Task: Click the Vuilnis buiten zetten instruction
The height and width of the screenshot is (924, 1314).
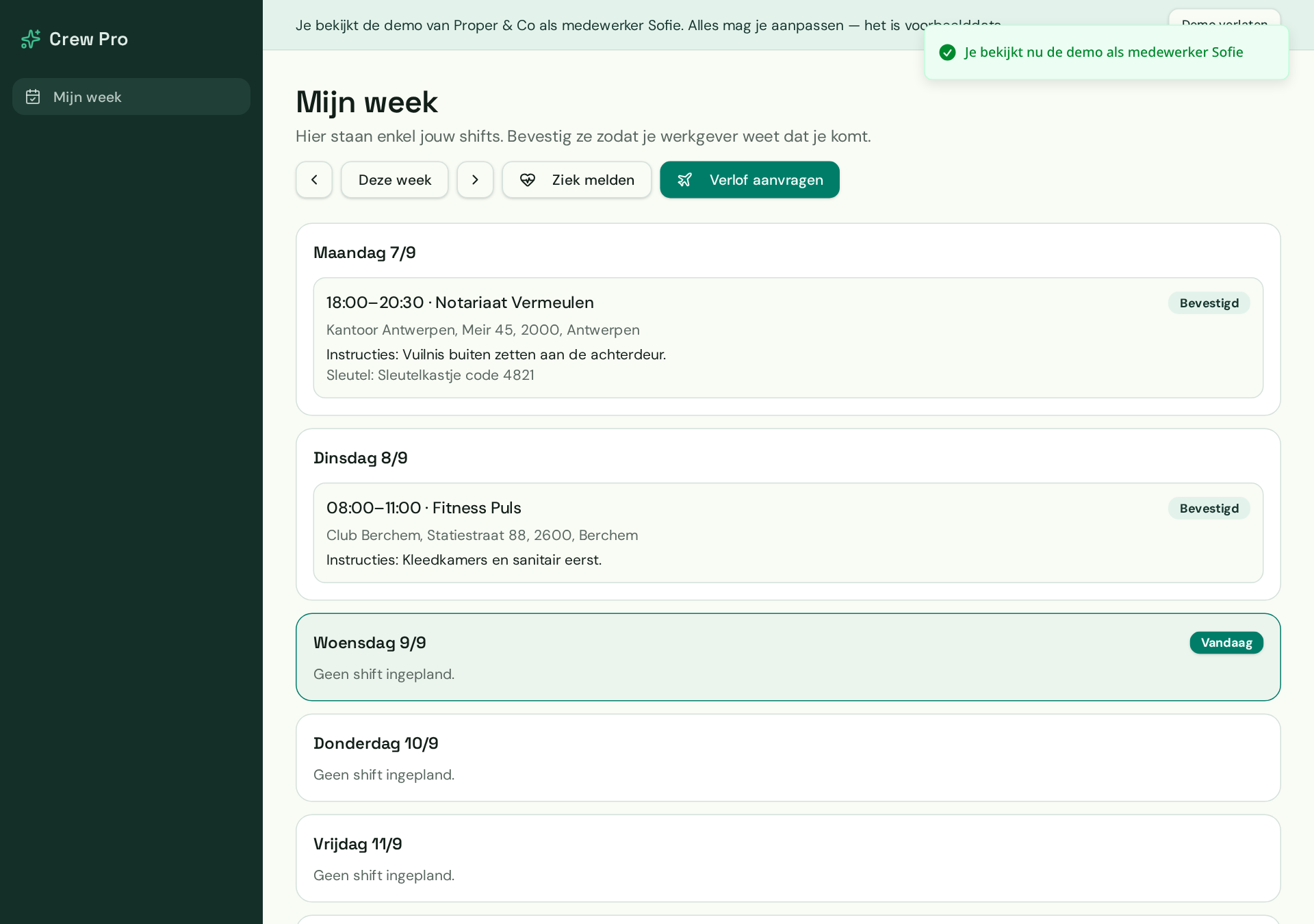Action: tap(496, 355)
